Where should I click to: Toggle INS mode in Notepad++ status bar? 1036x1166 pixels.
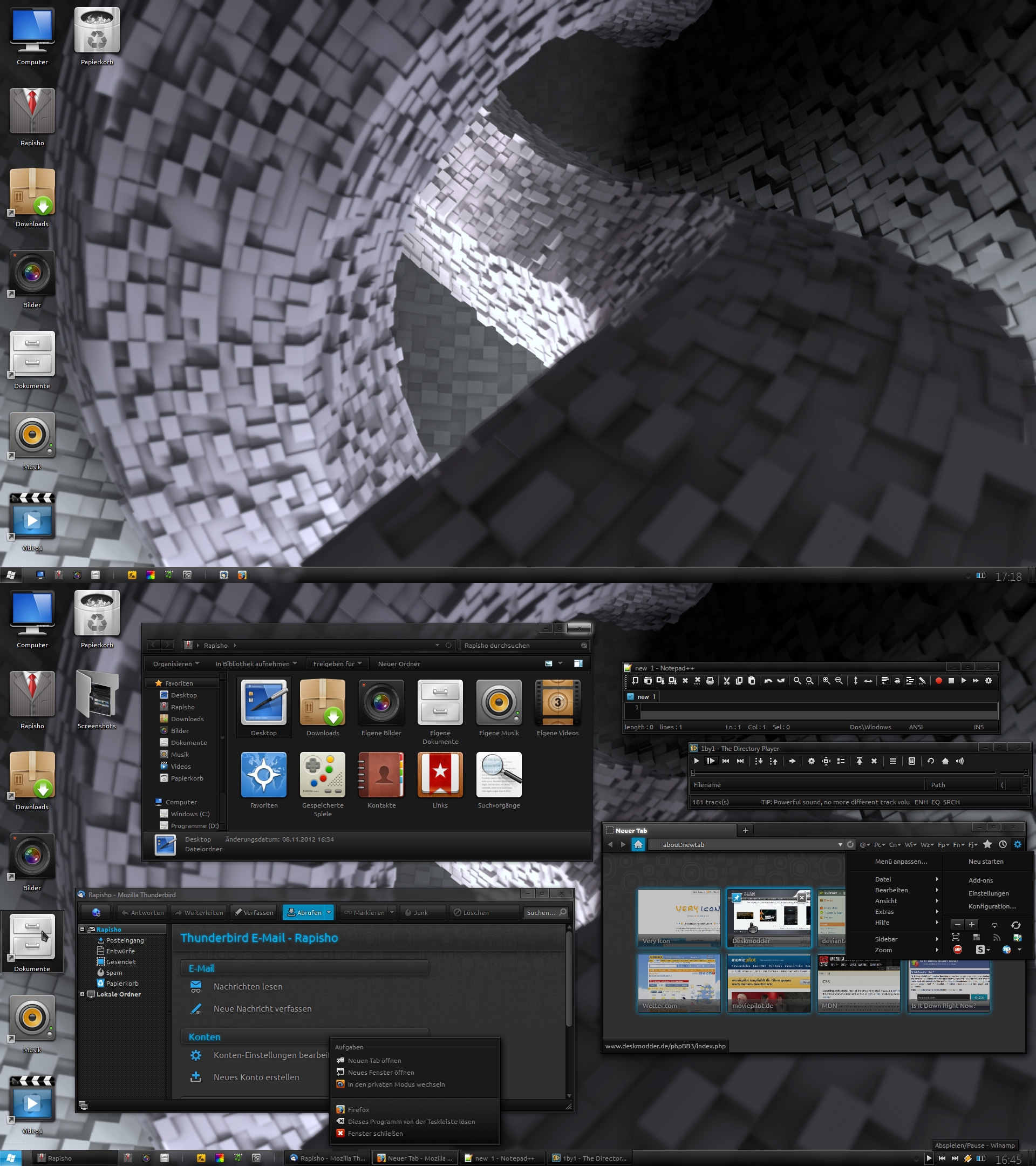[x=978, y=727]
